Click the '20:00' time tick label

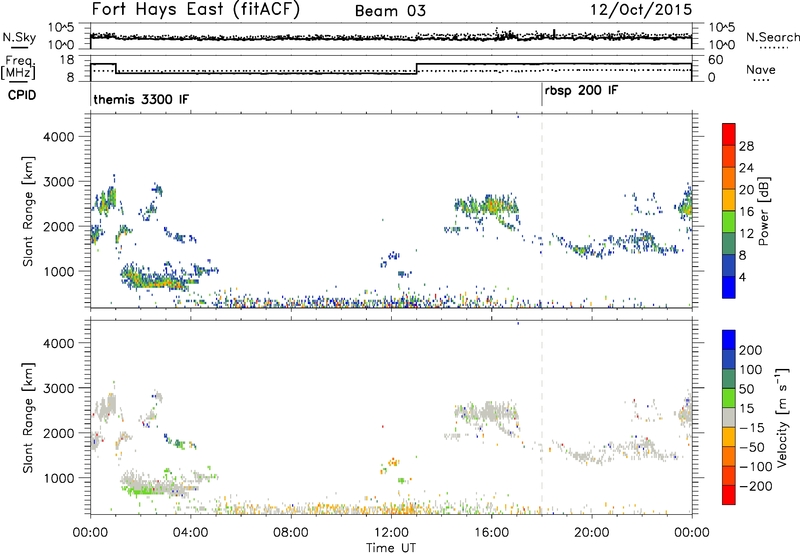[592, 533]
